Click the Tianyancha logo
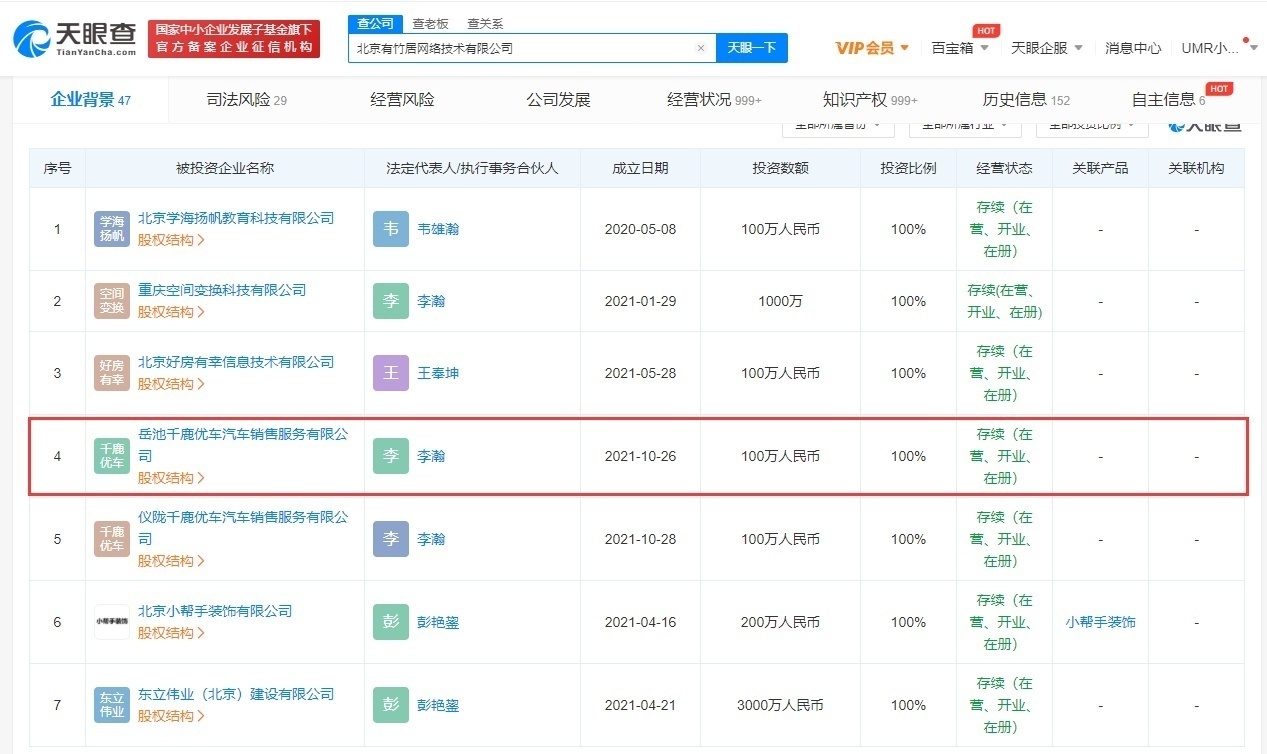Screen dimensions: 1267x754 click(75, 38)
